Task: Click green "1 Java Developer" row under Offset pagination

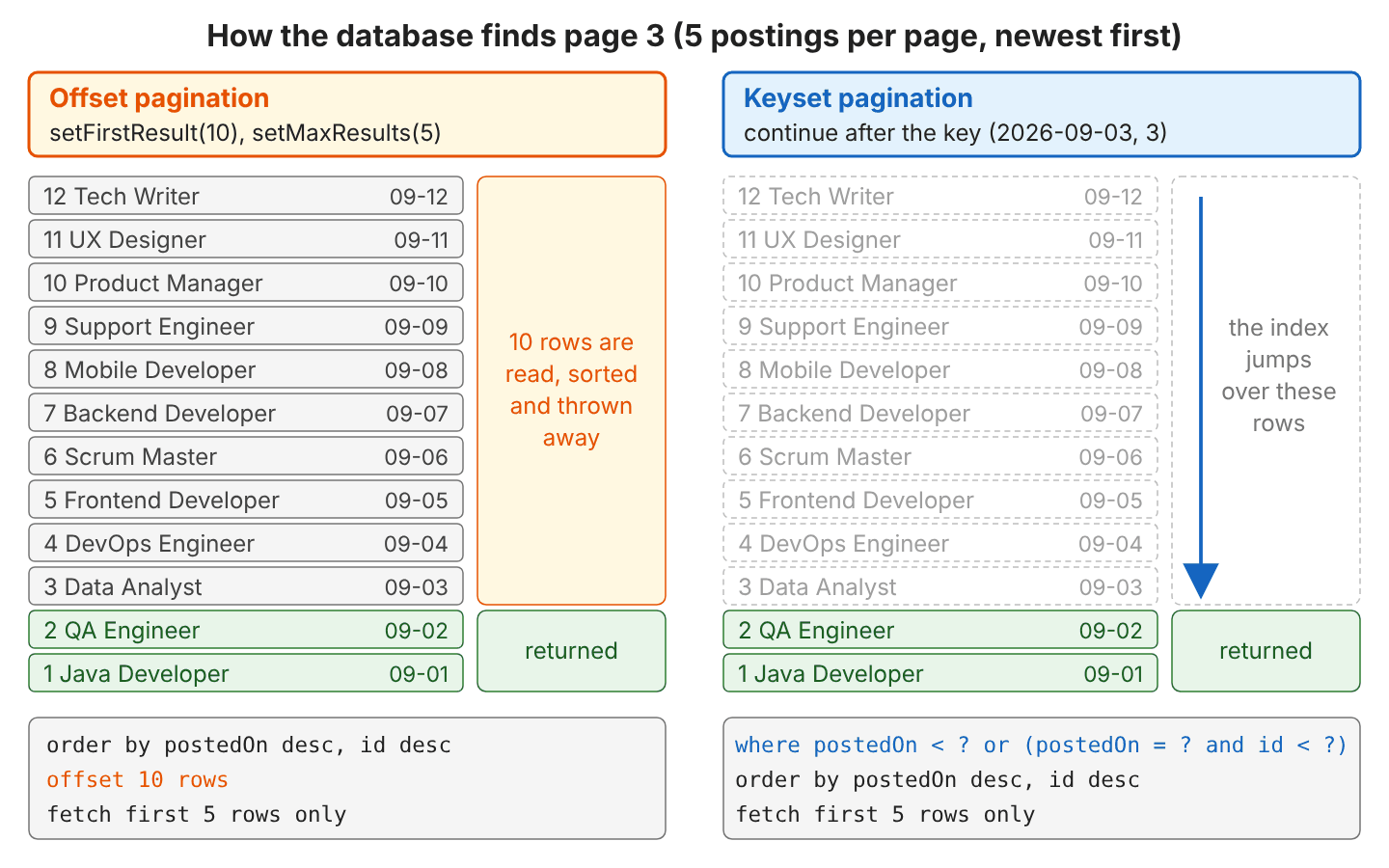Action: (x=246, y=673)
